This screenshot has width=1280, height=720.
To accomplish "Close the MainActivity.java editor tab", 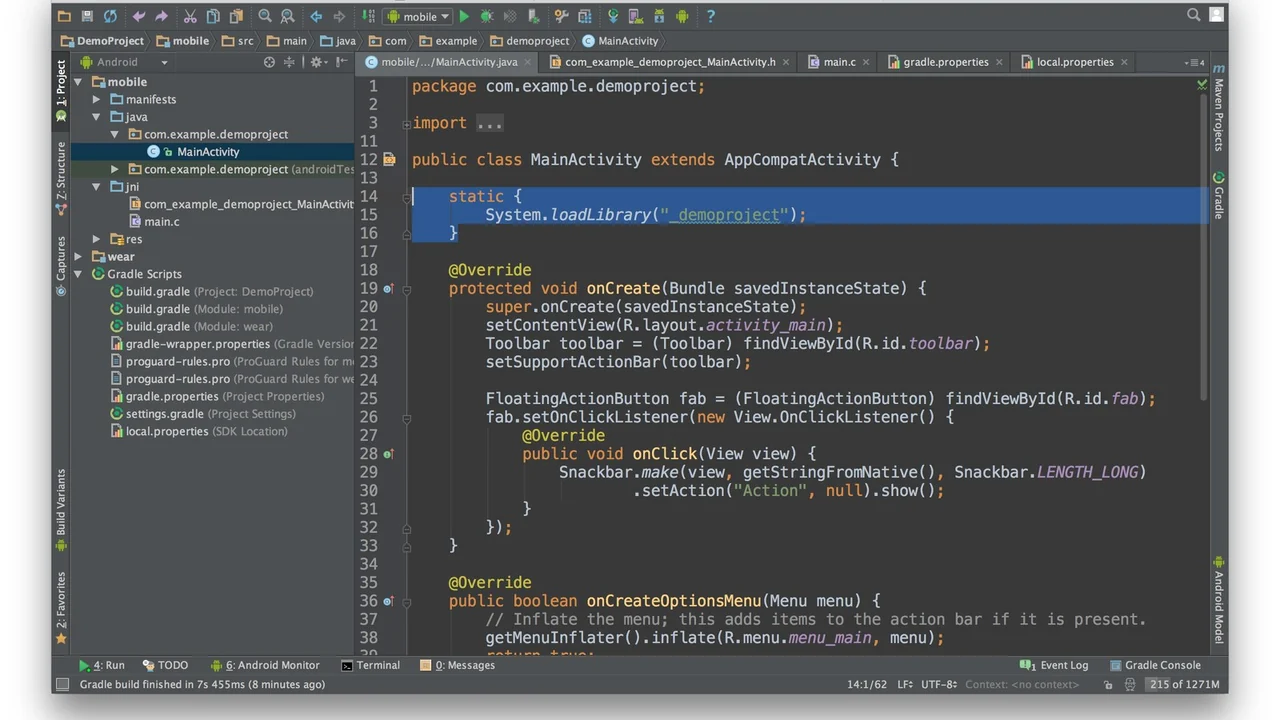I will [528, 62].
